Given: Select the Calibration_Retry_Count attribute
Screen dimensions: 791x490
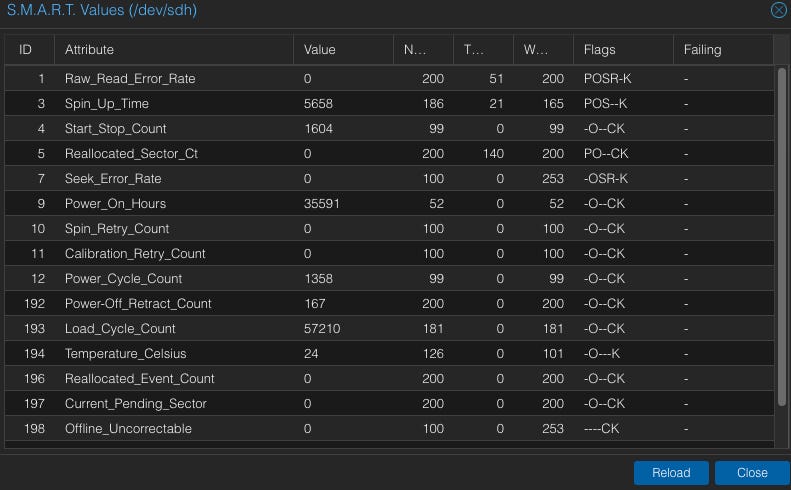Looking at the screenshot, I should (135, 253).
